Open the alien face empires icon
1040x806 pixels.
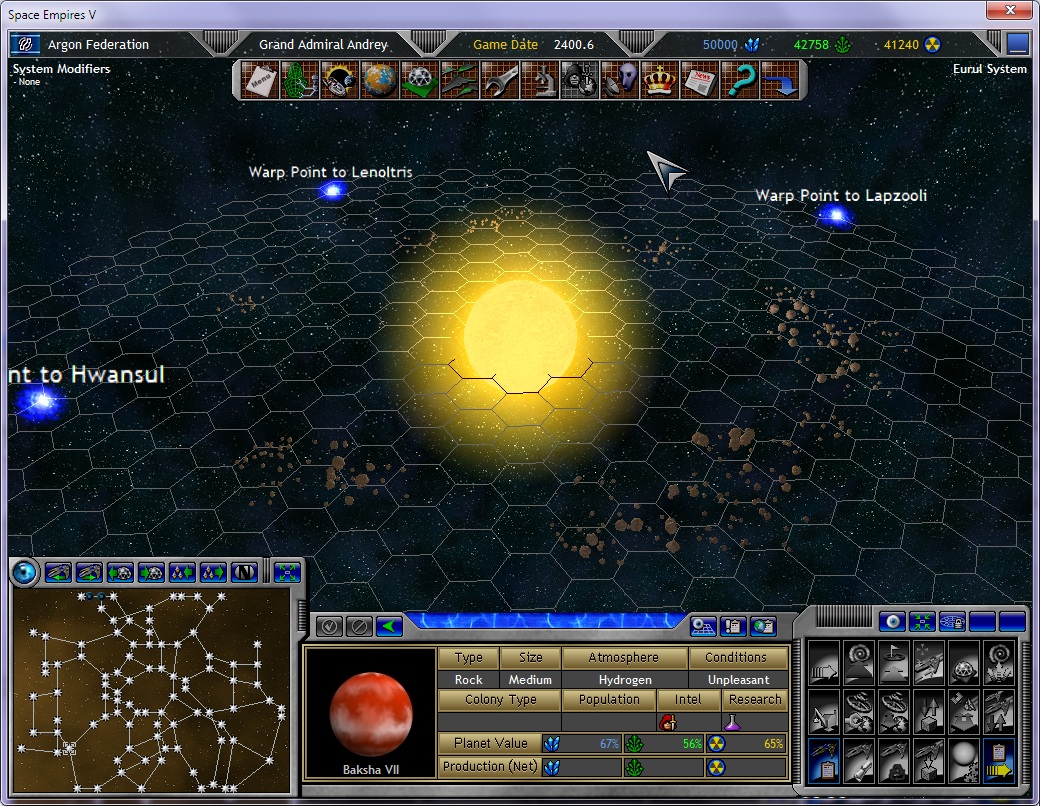tap(619, 80)
